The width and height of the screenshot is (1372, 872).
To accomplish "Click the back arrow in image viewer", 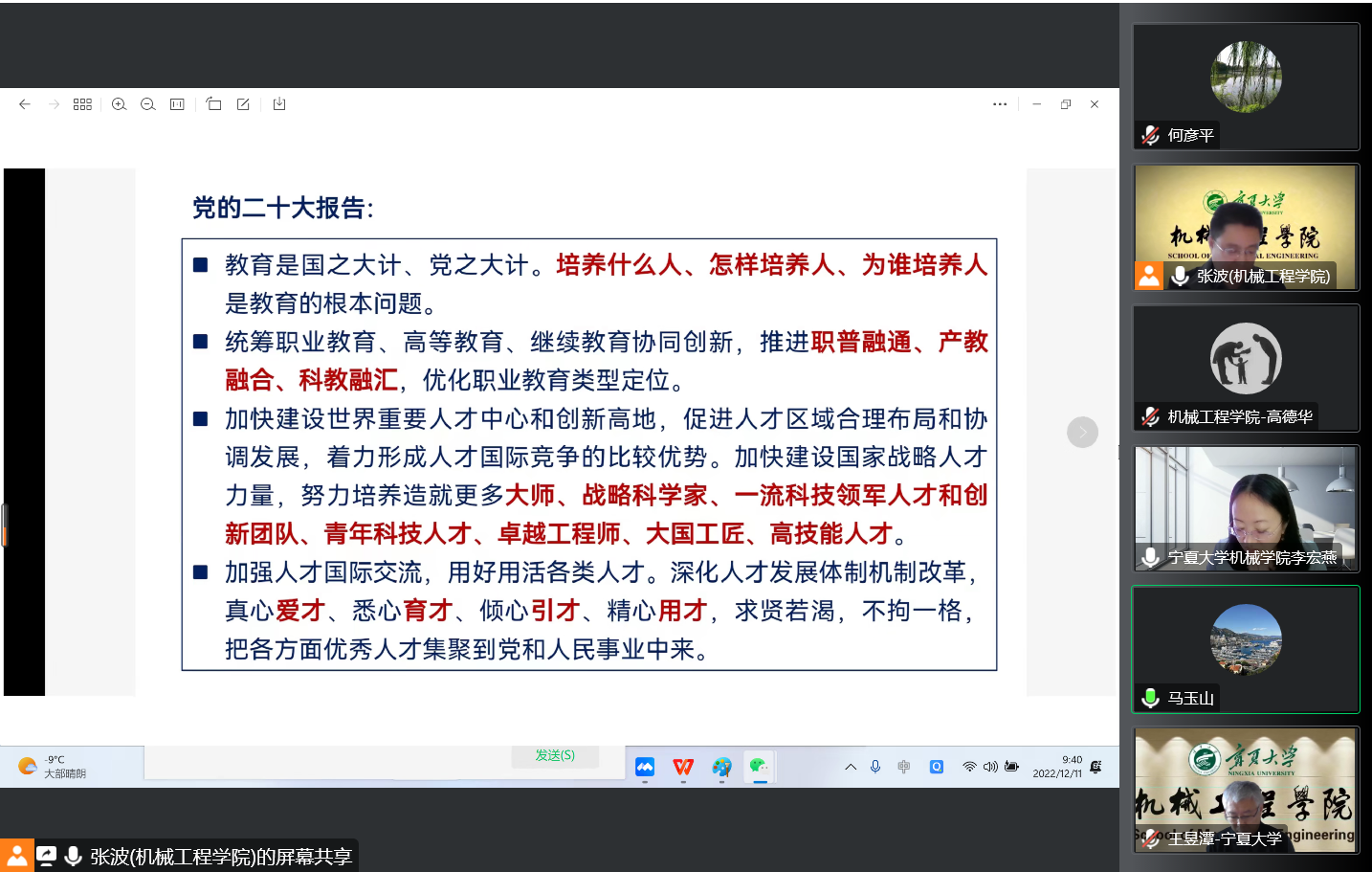I will click(25, 104).
